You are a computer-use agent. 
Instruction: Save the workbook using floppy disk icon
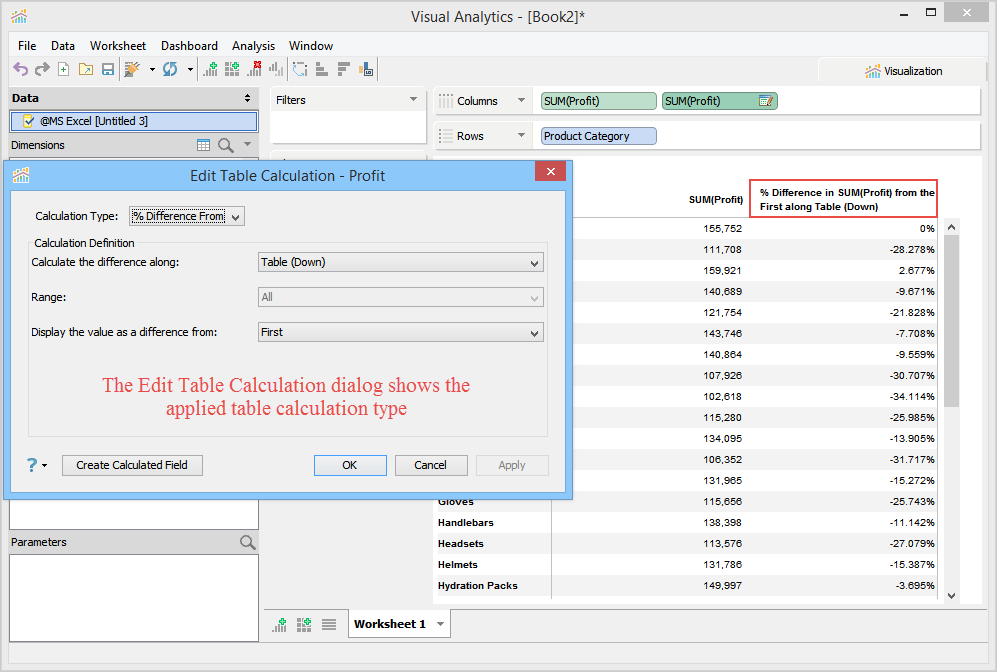[x=108, y=69]
